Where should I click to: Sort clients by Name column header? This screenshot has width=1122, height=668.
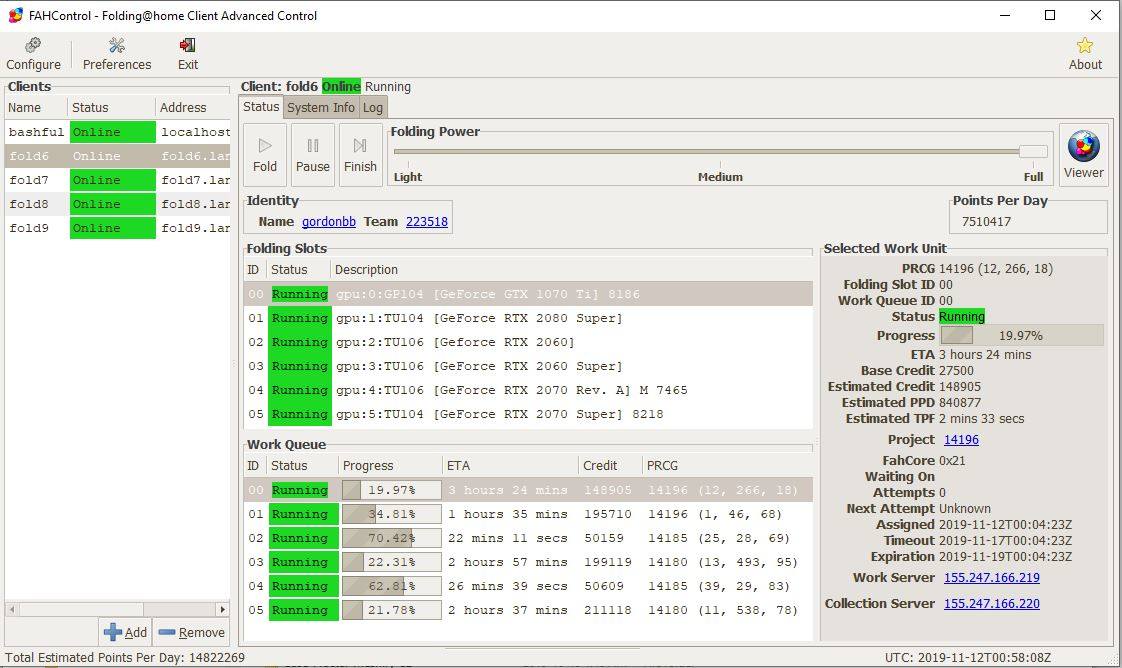click(x=36, y=107)
